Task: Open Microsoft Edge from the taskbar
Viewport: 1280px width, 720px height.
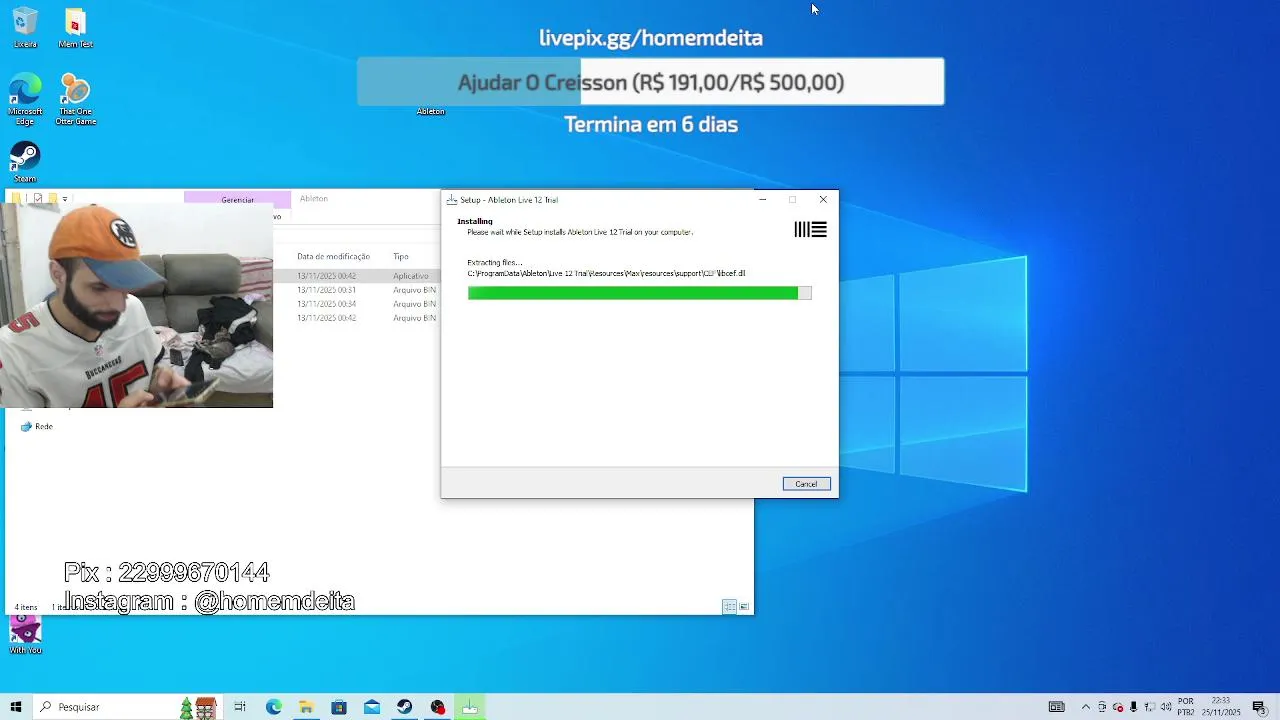Action: tap(273, 707)
